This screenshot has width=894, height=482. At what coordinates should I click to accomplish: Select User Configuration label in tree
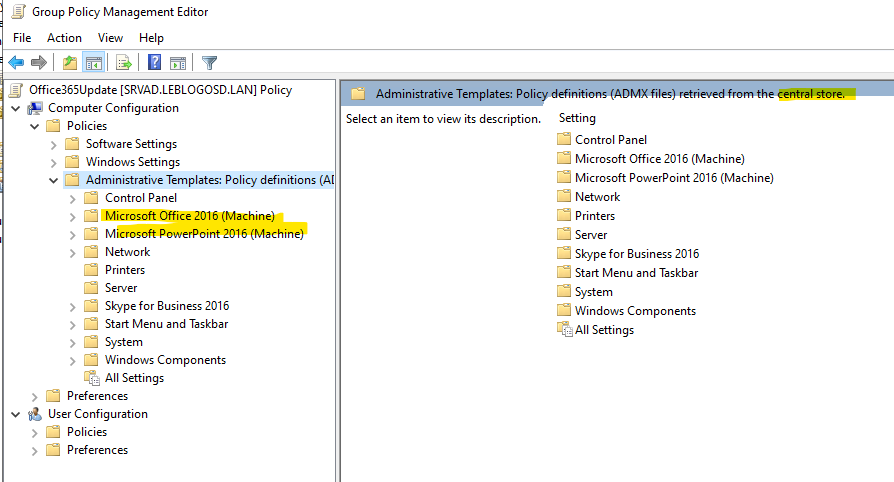click(x=97, y=414)
